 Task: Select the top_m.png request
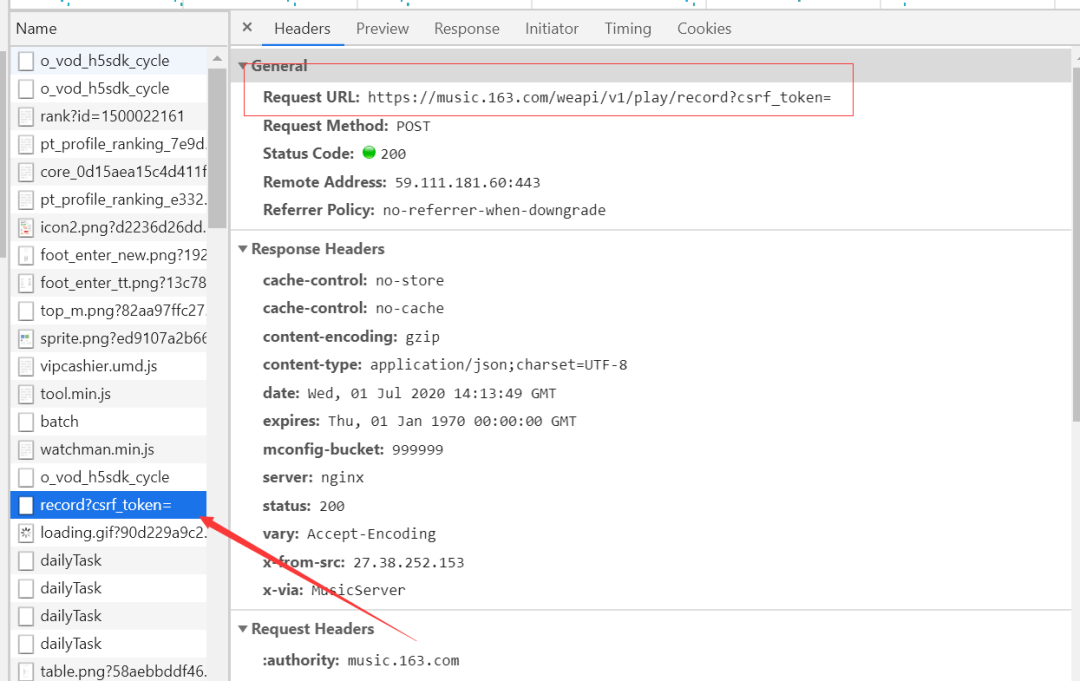(x=109, y=311)
